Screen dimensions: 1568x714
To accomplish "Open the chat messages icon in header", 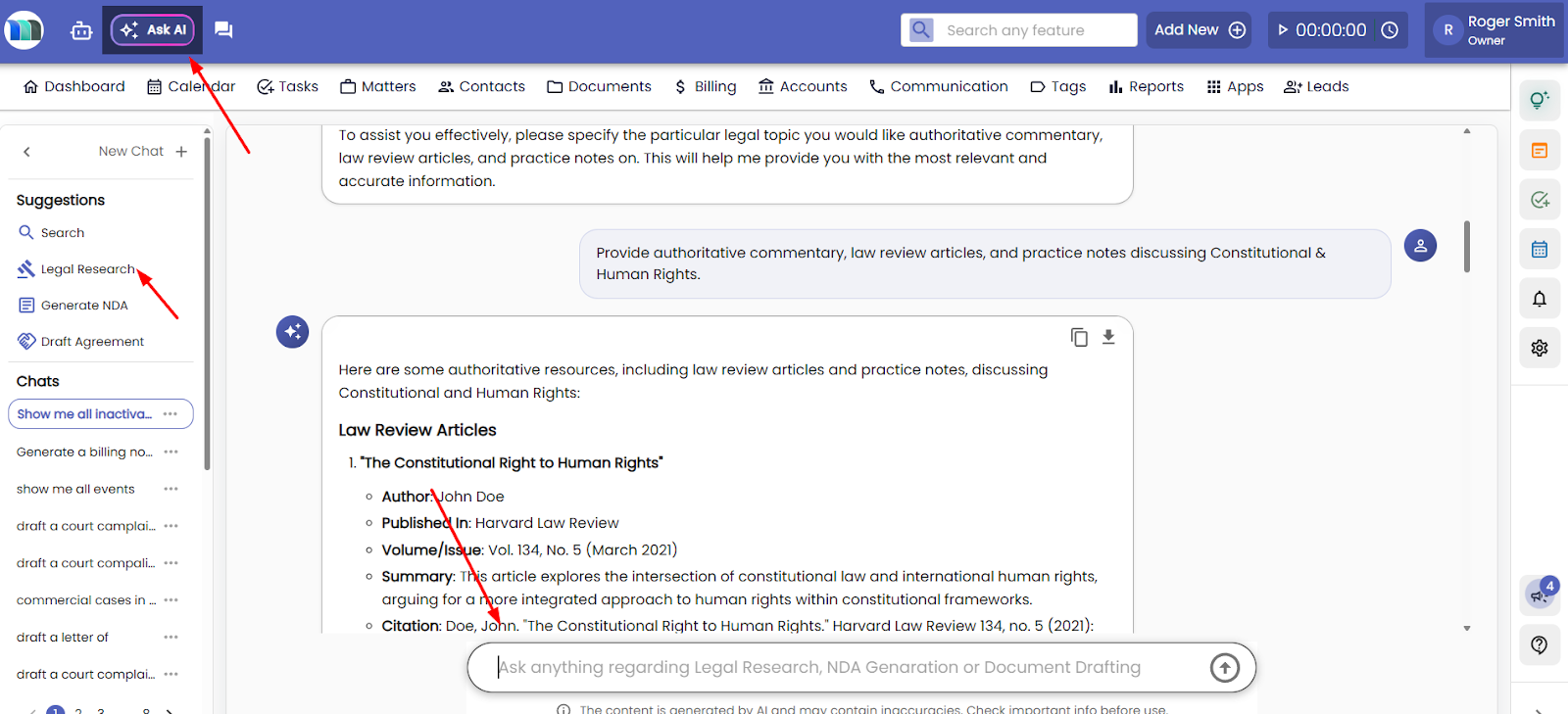I will point(223,30).
